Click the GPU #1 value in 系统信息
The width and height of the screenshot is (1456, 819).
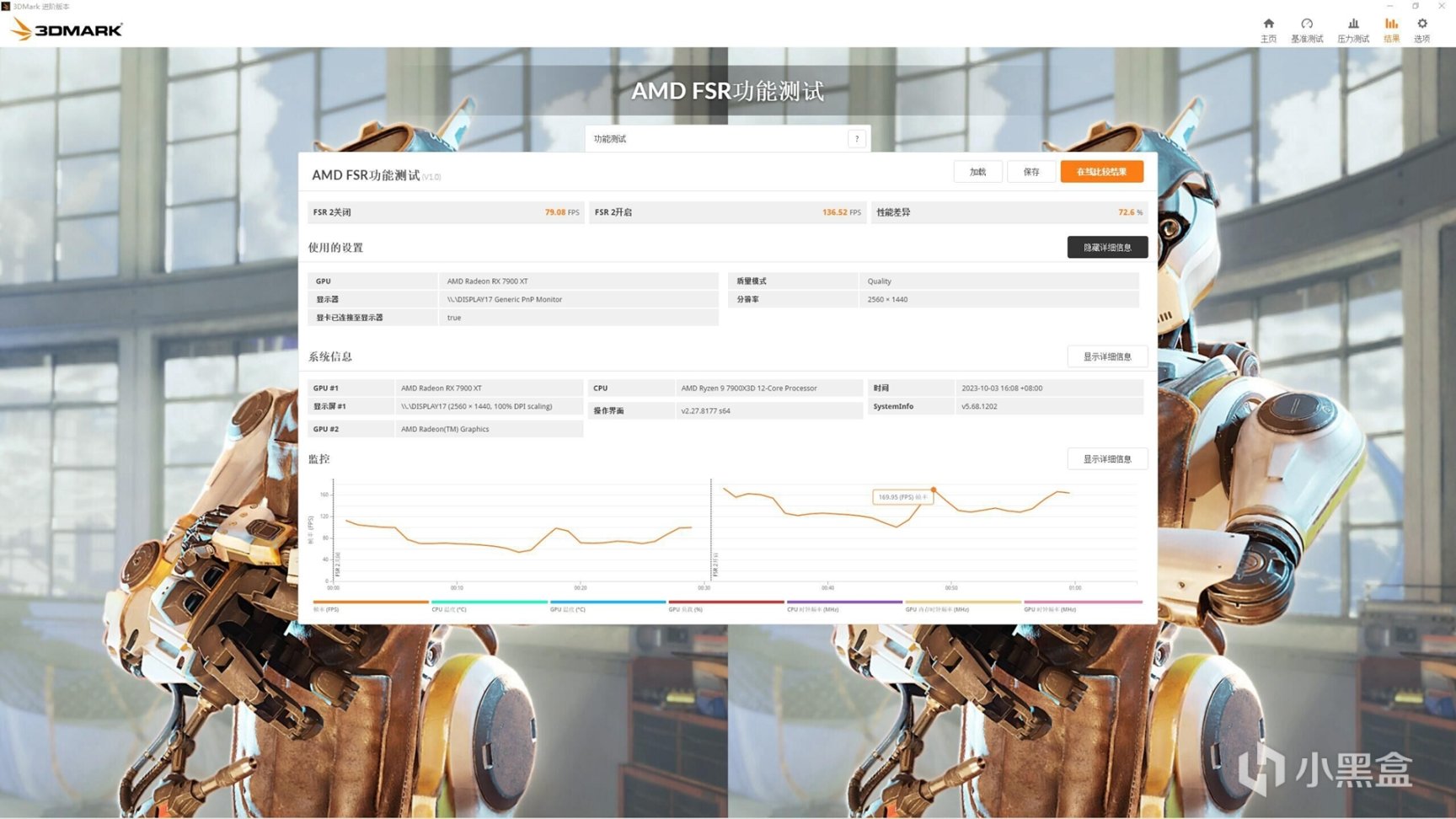pyautogui.click(x=442, y=388)
